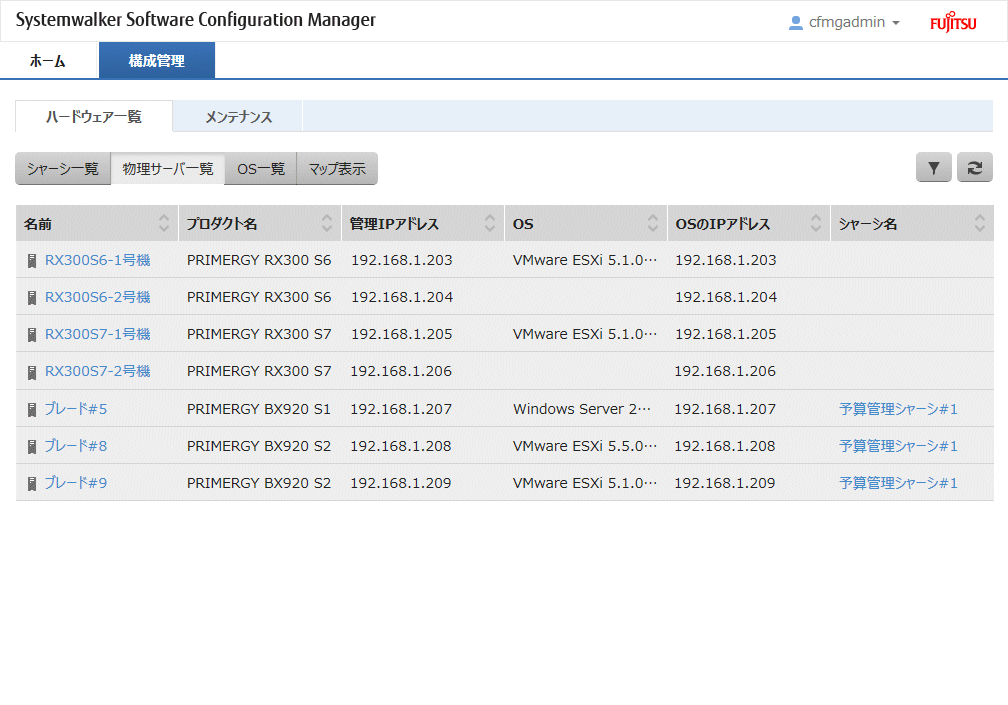Click the filter funnel icon button
1008x705 pixels.
pyautogui.click(x=933, y=168)
